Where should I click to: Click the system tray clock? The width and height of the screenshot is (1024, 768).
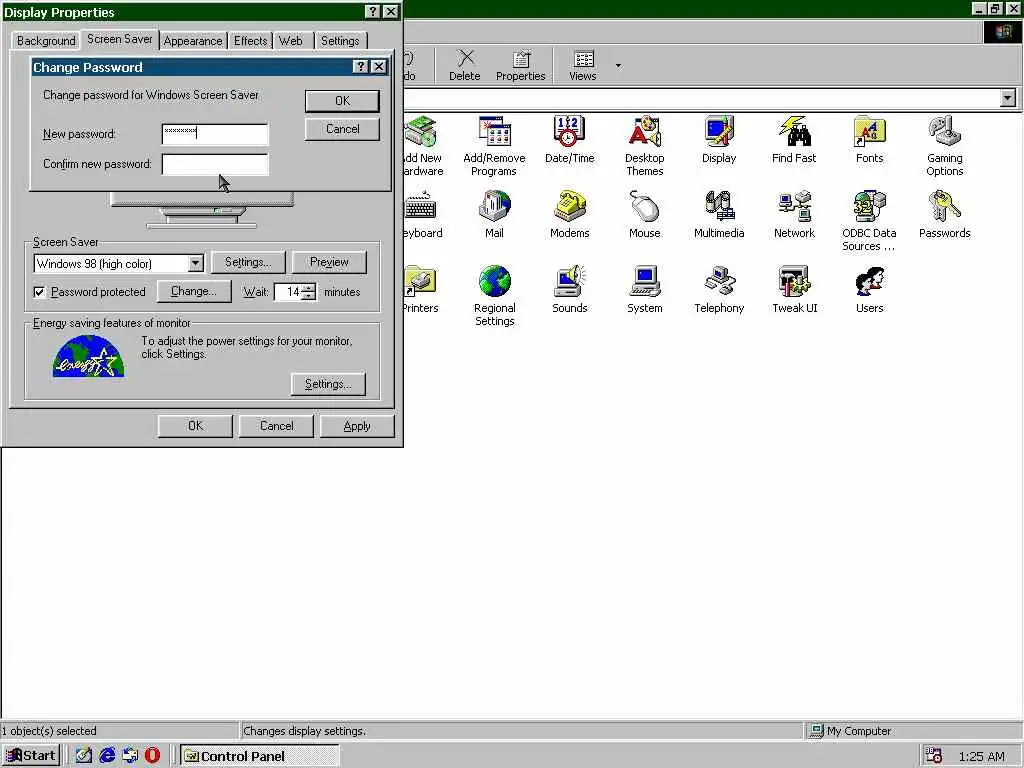981,756
